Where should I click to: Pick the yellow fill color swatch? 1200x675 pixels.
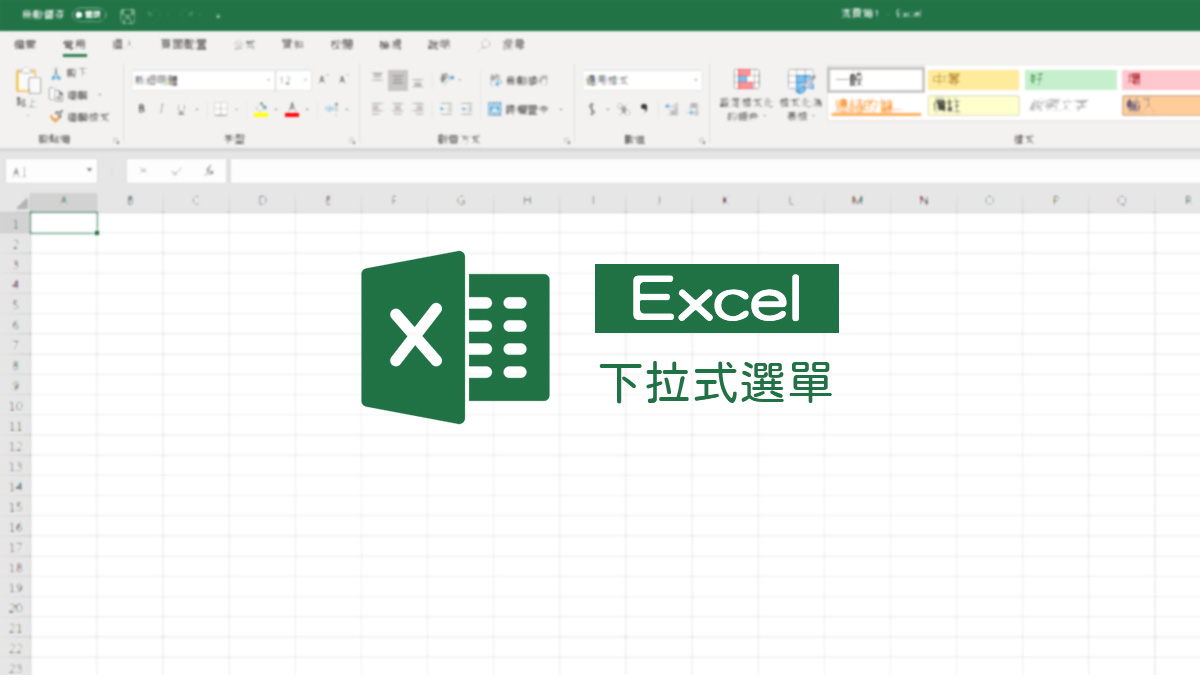(x=261, y=114)
